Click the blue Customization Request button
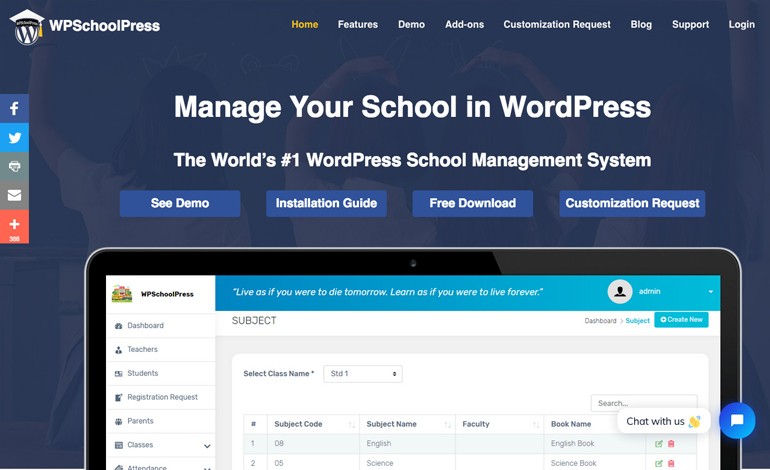The width and height of the screenshot is (770, 470). coord(632,203)
